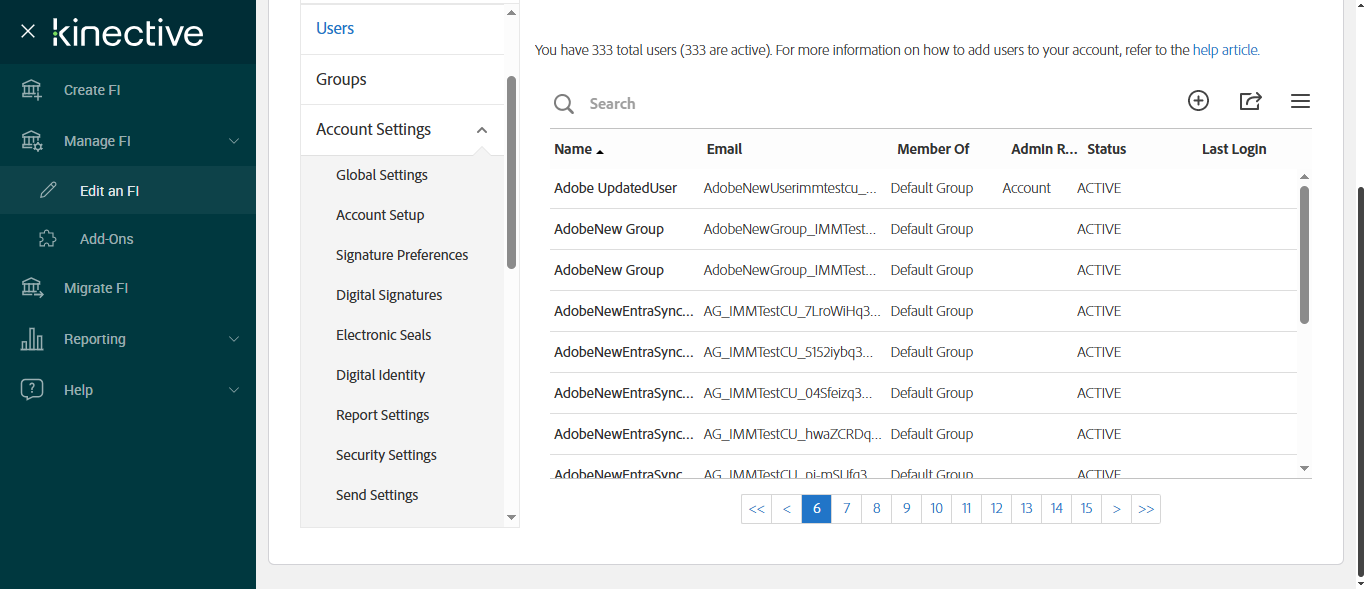Go to page 7 of users
1366x589 pixels.
846,509
